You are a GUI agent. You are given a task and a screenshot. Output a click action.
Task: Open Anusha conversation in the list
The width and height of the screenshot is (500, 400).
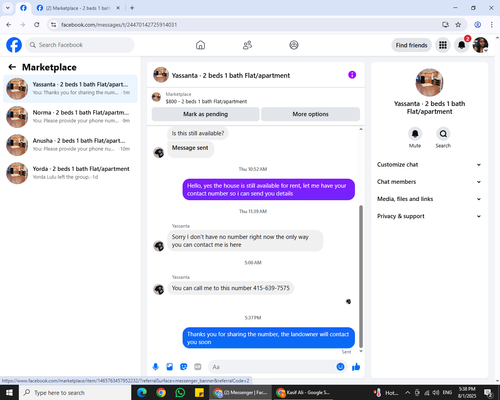(70, 145)
